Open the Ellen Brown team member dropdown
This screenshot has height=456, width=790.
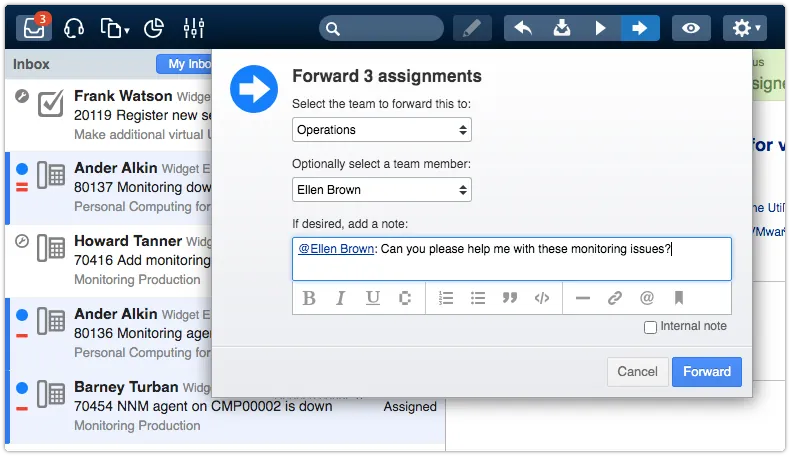click(381, 190)
